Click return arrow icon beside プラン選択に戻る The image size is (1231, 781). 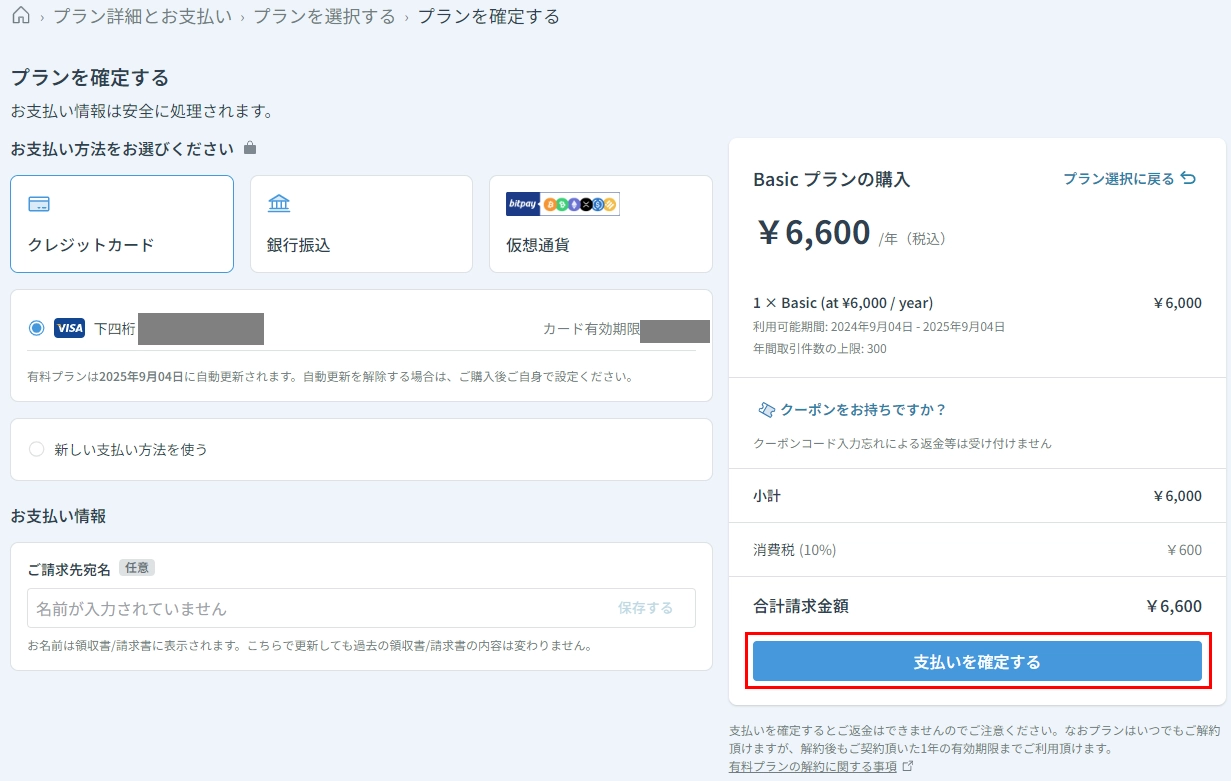pyautogui.click(x=1188, y=178)
